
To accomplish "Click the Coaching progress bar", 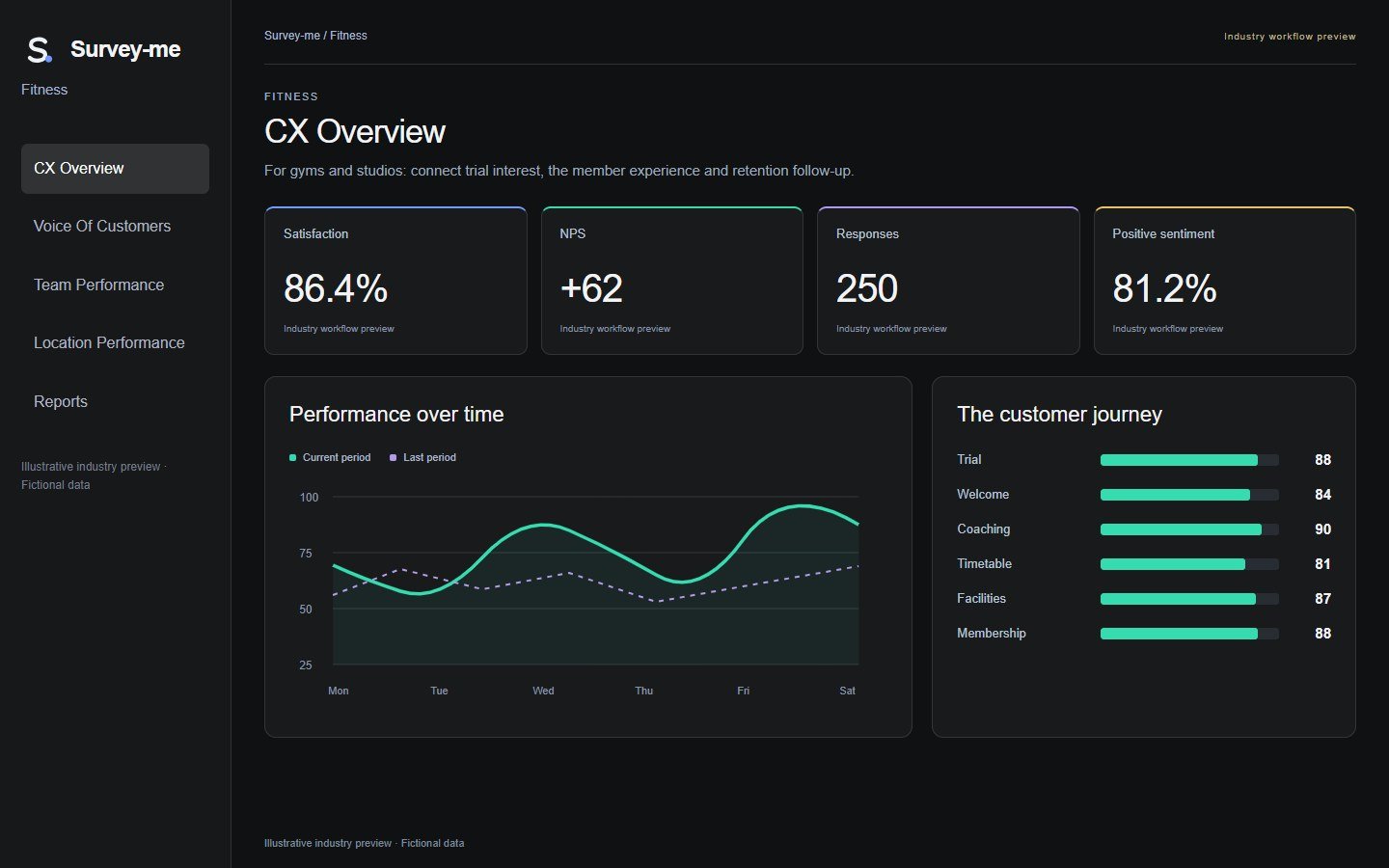I will coord(1189,529).
